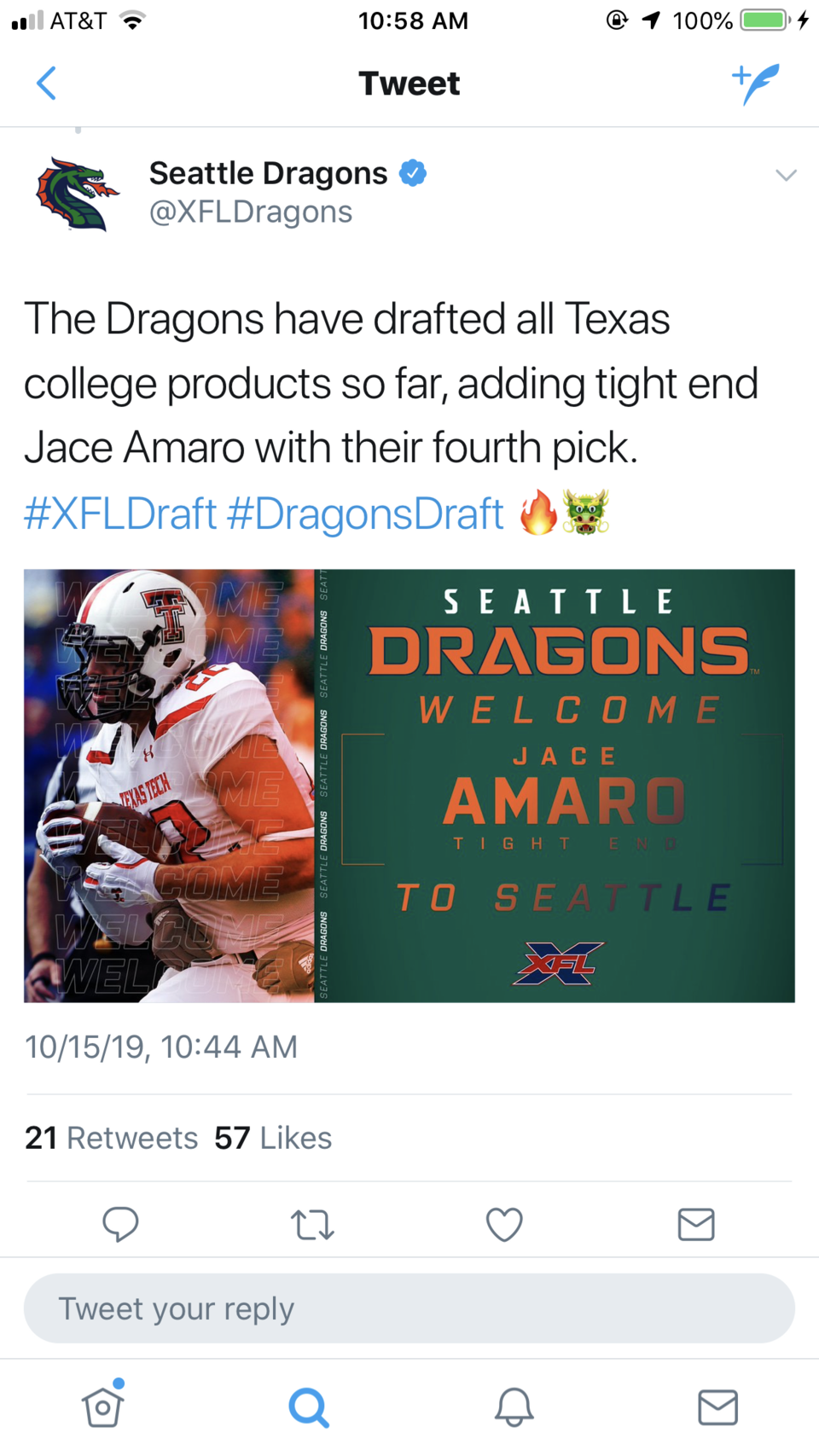Like the tweet with heart icon
The height and width of the screenshot is (1456, 819).
coord(504,1225)
